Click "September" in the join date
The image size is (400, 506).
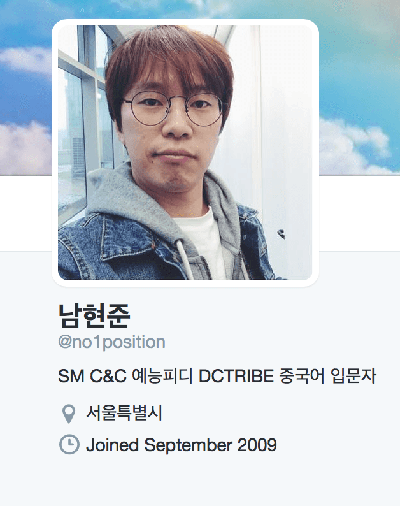tap(188, 446)
